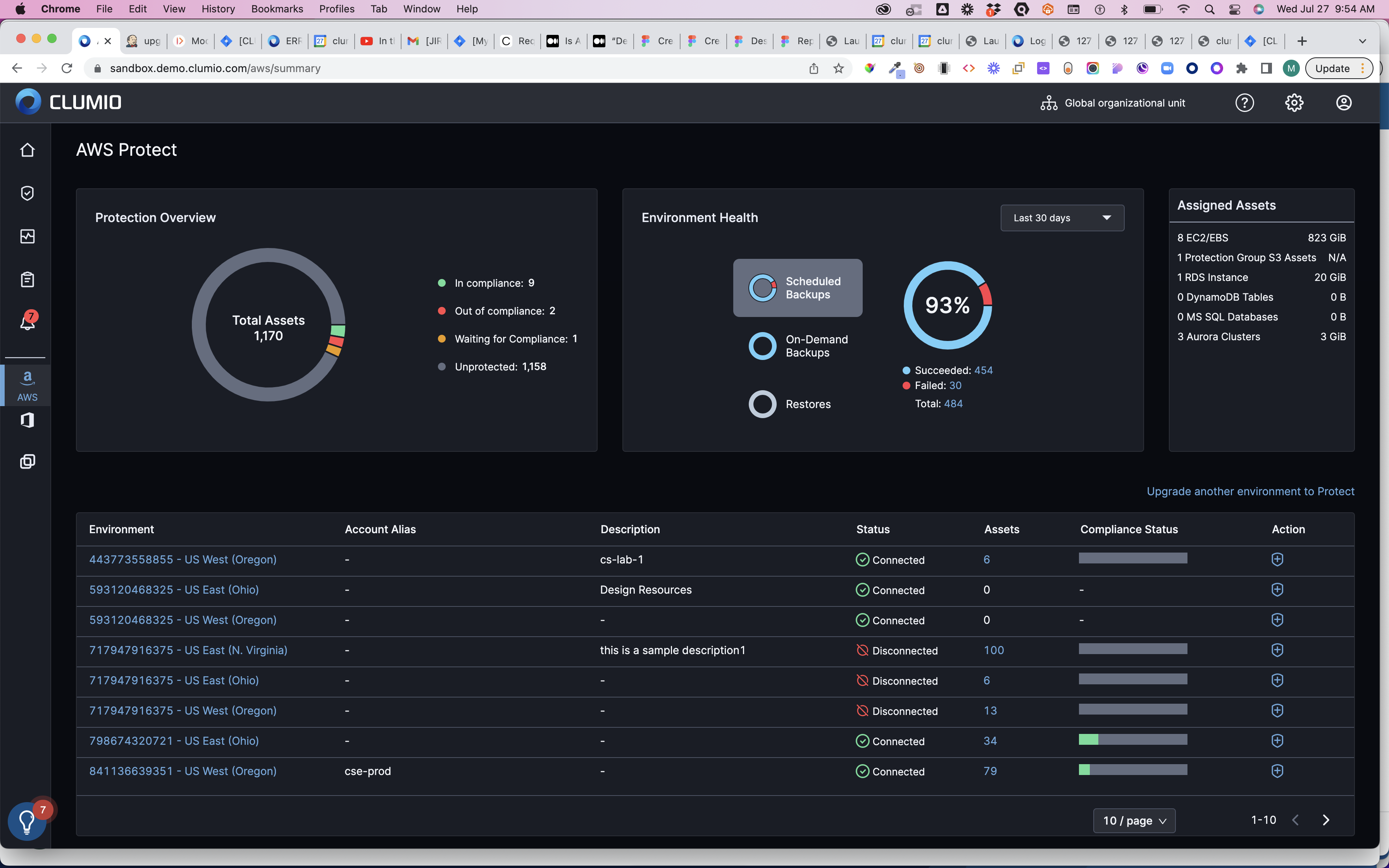
Task: Click action icon for 443773558855 Oregon row
Action: pos(1277,559)
